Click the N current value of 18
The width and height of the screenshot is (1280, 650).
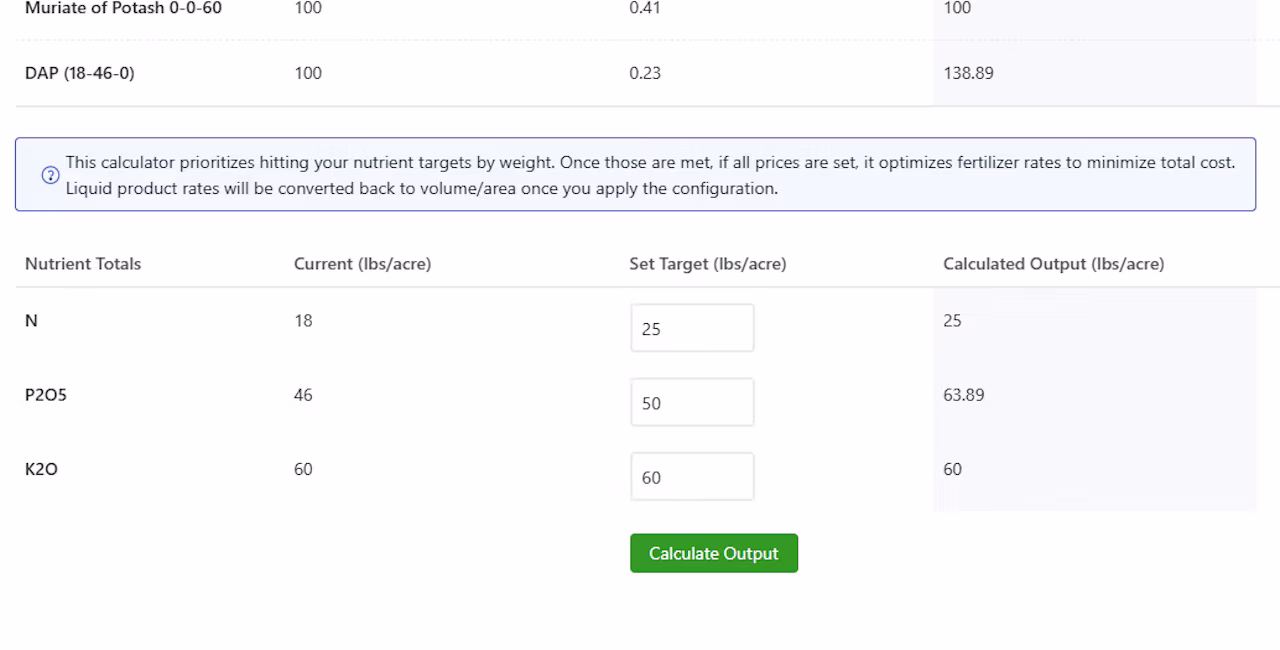tap(303, 321)
